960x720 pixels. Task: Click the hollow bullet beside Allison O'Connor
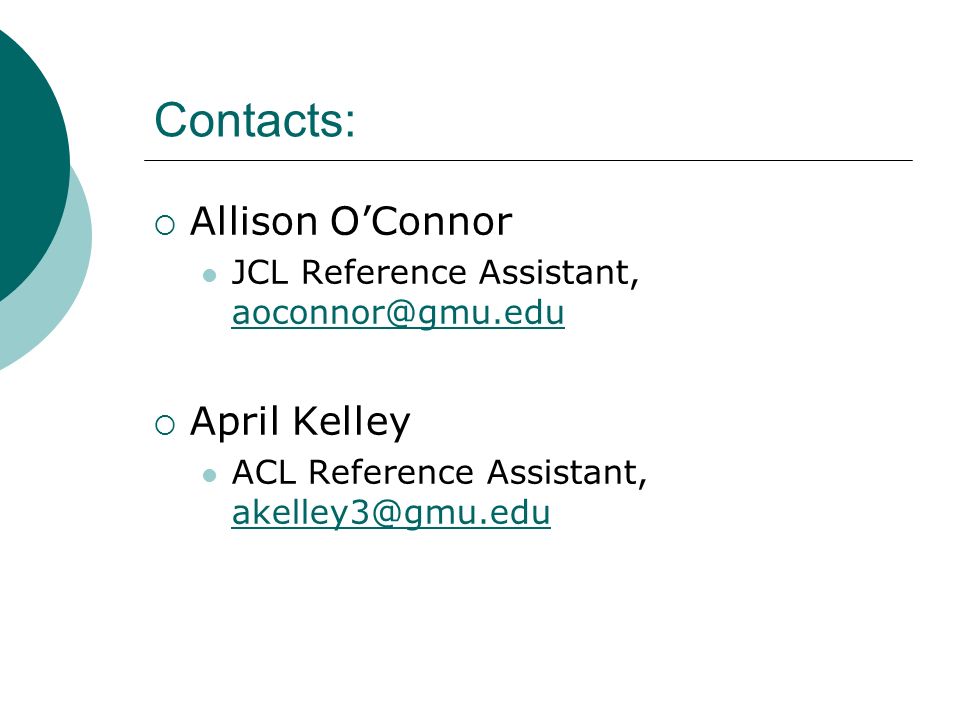click(165, 225)
